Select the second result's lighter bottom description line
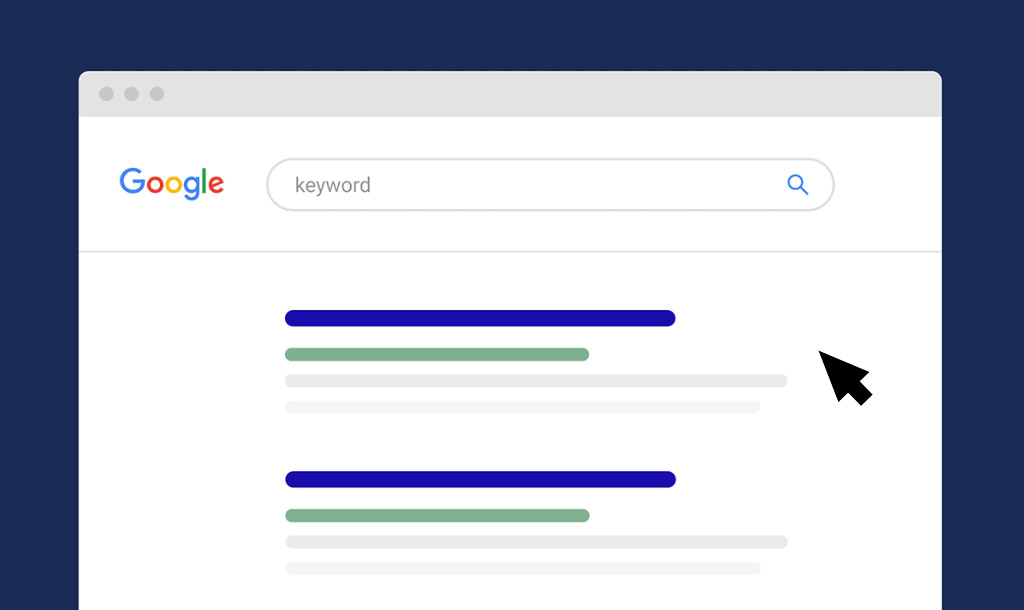The image size is (1024, 610). coord(522,568)
